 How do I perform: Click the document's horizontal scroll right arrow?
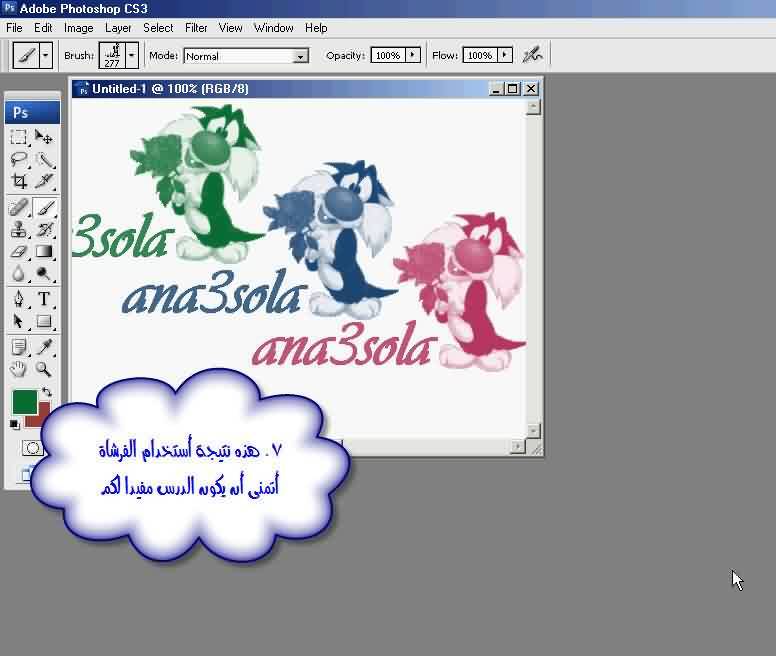(x=517, y=447)
